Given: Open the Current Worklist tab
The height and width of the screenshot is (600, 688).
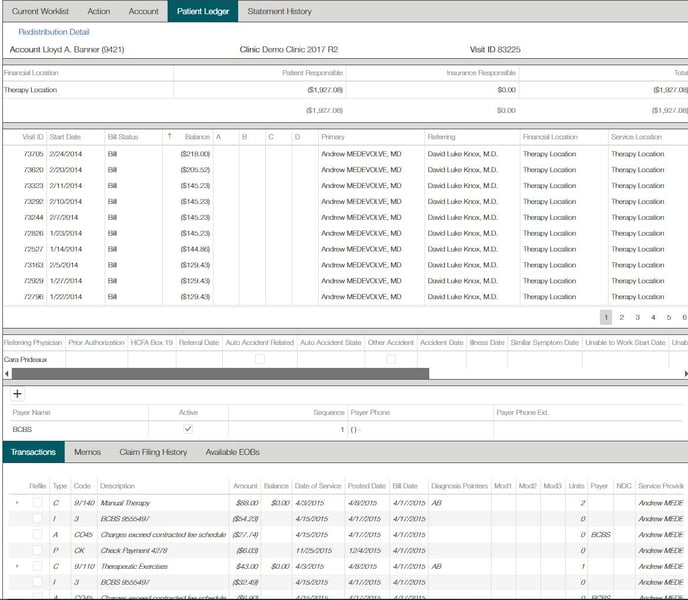Looking at the screenshot, I should pyautogui.click(x=39, y=11).
